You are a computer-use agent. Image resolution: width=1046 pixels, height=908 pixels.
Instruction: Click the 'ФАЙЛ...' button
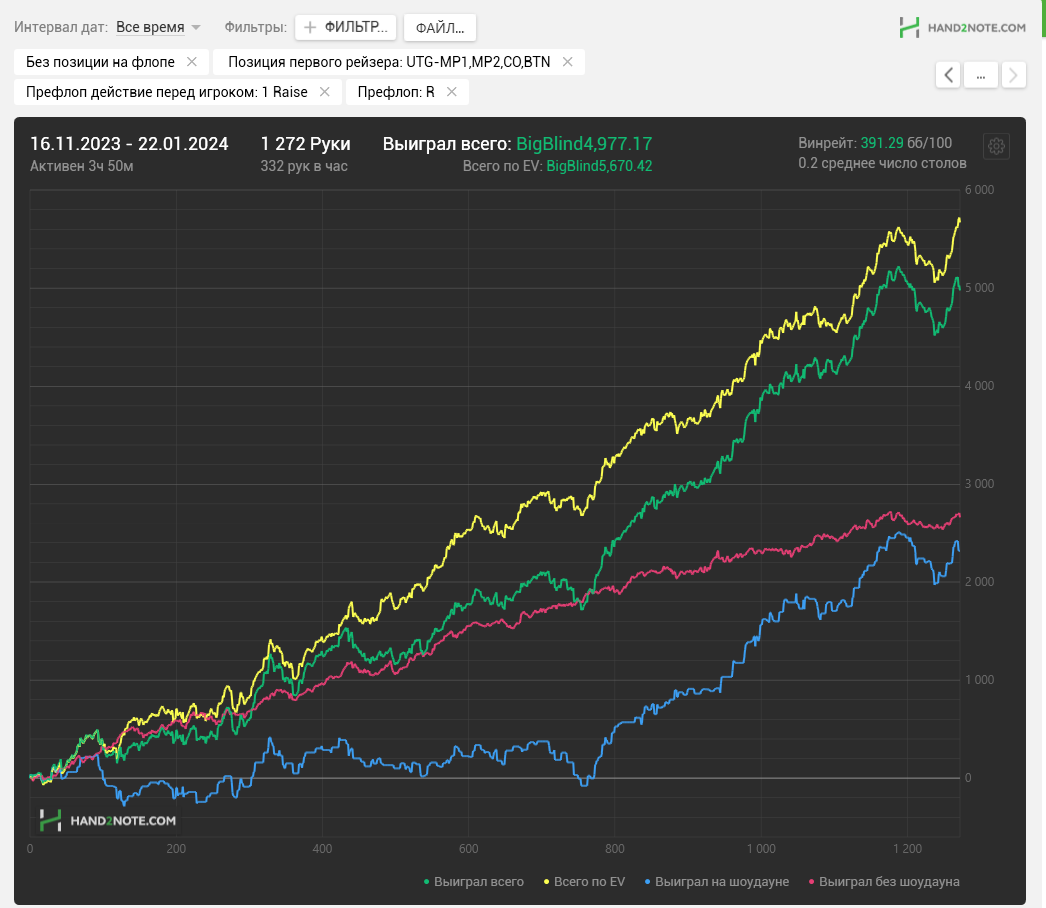point(440,27)
